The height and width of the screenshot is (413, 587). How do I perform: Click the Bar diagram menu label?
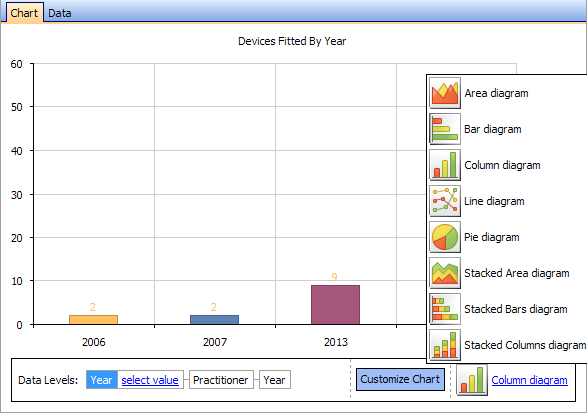(x=493, y=129)
